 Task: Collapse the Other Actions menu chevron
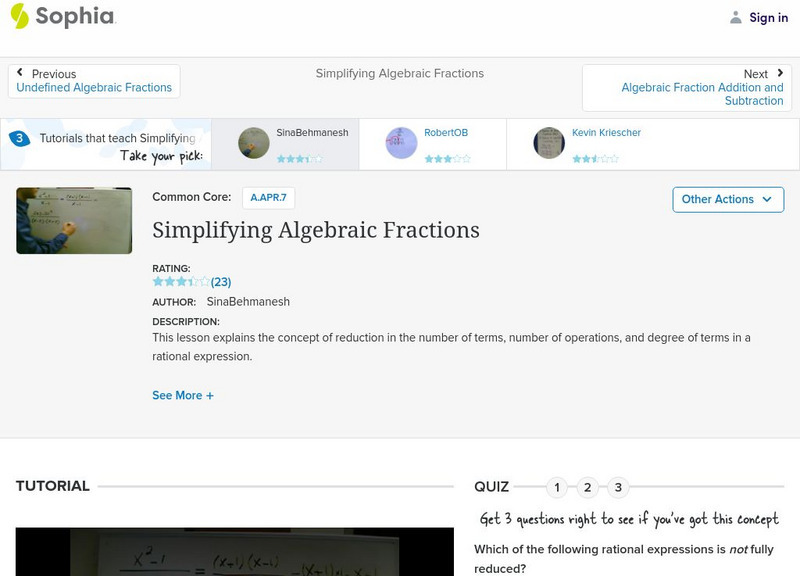(766, 199)
